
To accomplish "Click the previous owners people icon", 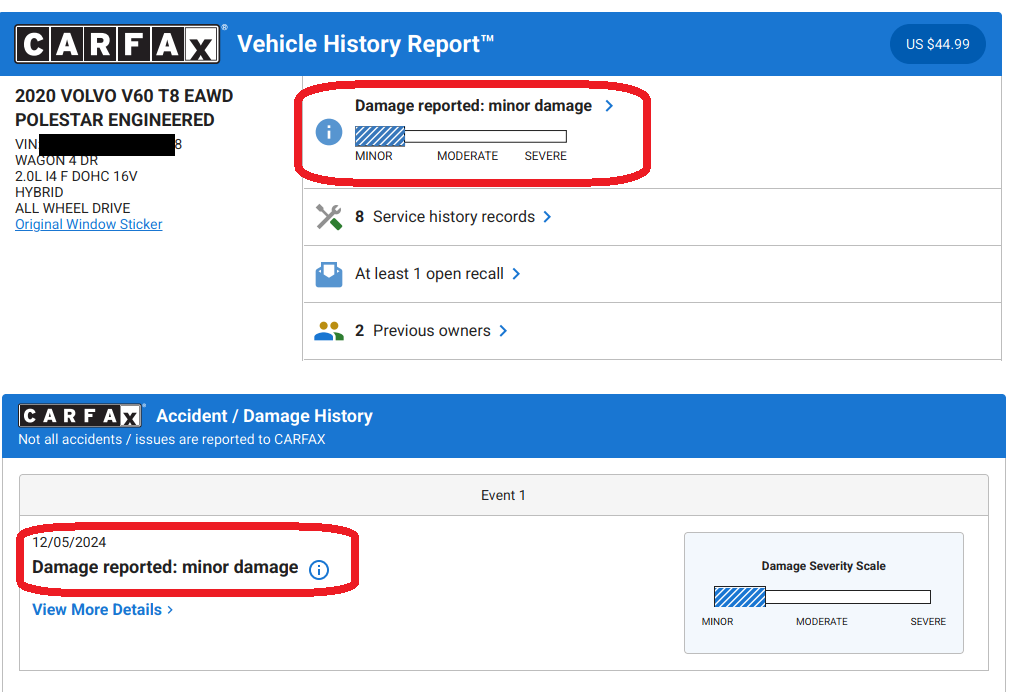I will [x=329, y=331].
